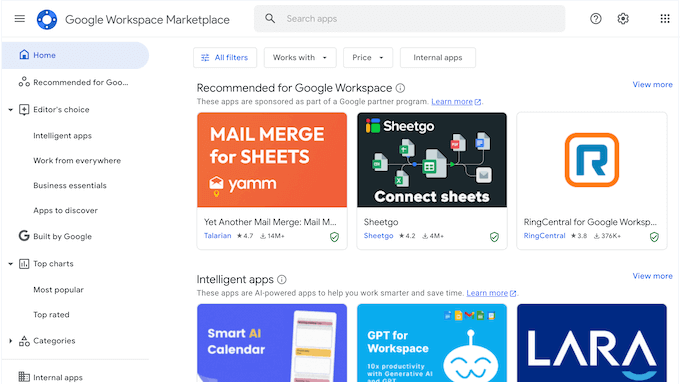Open Work from everywhere in sidebar
The height and width of the screenshot is (384, 680).
tap(77, 161)
